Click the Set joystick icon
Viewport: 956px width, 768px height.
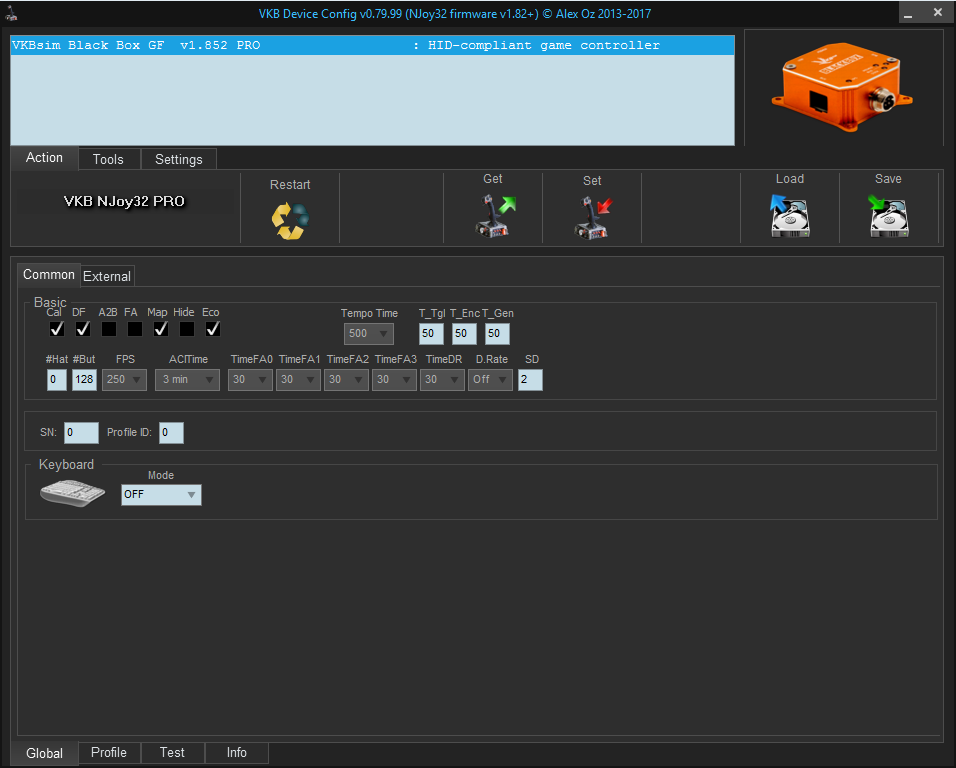click(x=592, y=217)
